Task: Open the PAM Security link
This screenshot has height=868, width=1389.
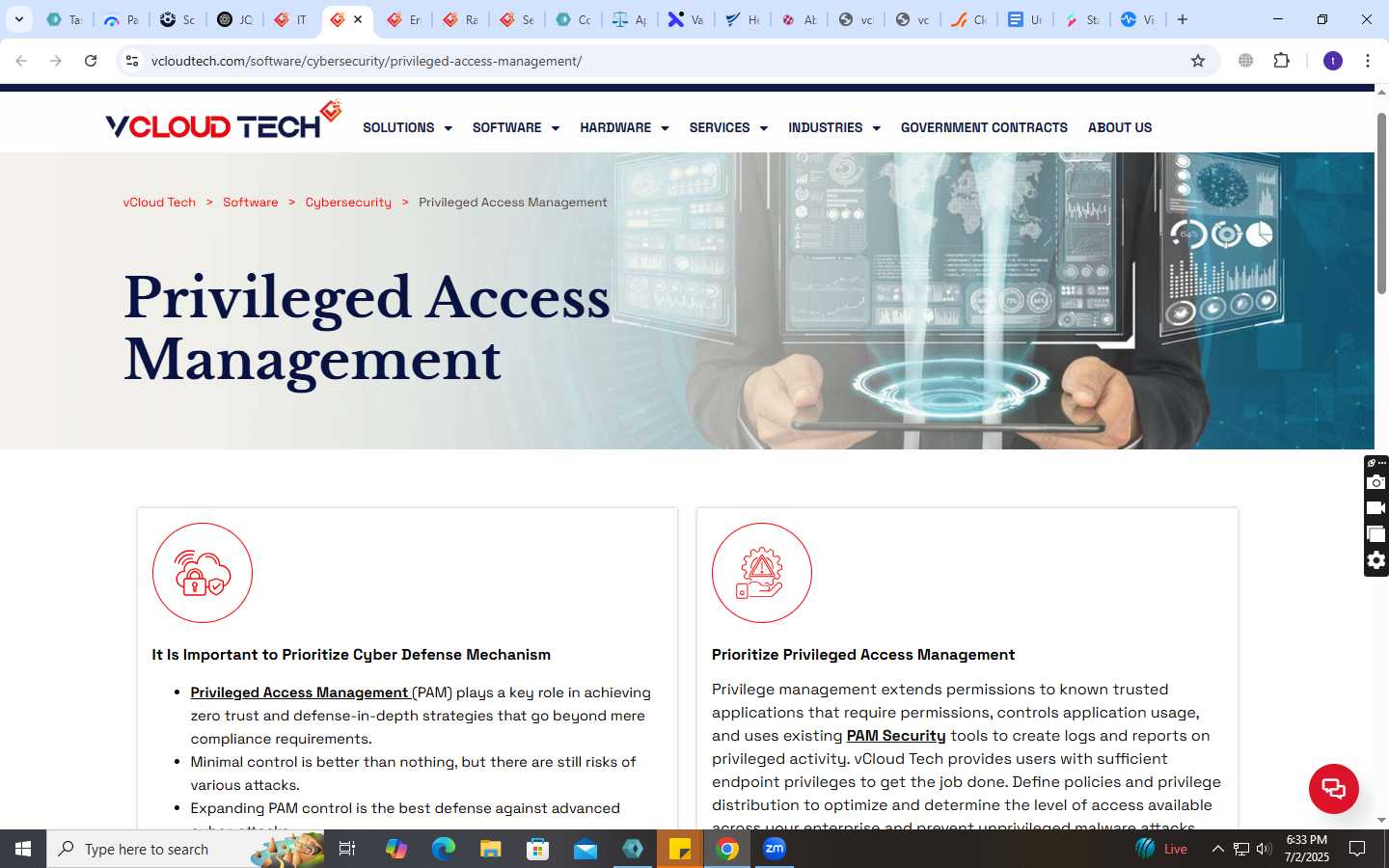Action: 896,736
